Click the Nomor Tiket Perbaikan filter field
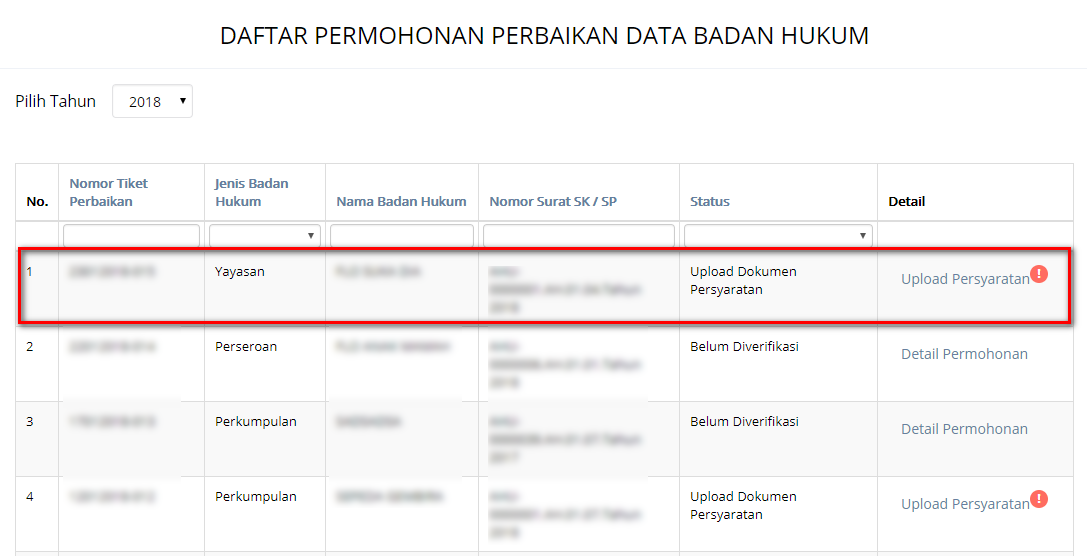The width and height of the screenshot is (1087, 556). [131, 236]
